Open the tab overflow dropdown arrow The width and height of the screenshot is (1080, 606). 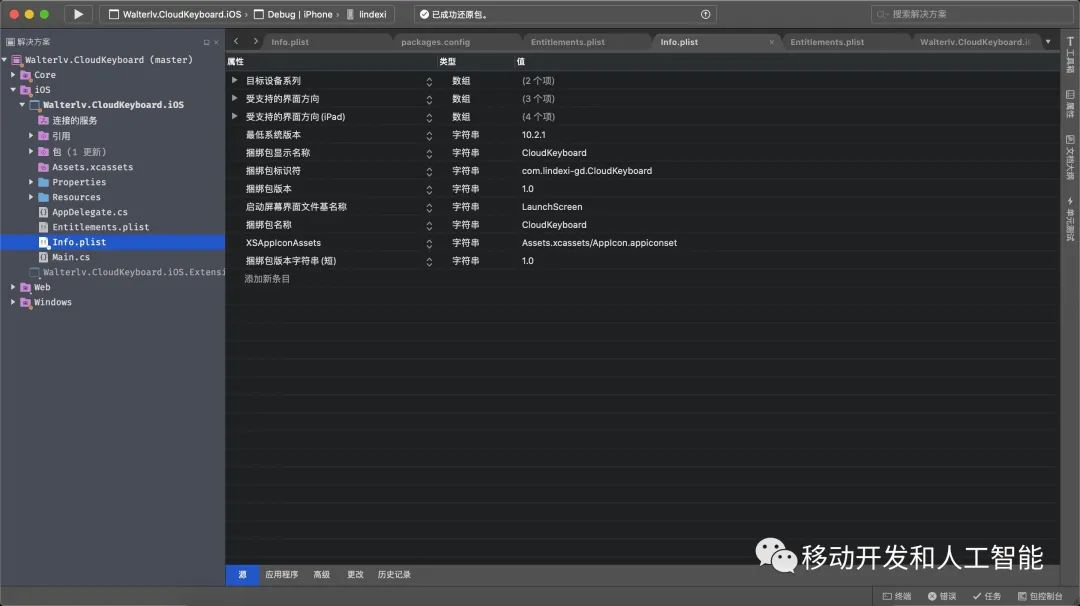[1048, 42]
